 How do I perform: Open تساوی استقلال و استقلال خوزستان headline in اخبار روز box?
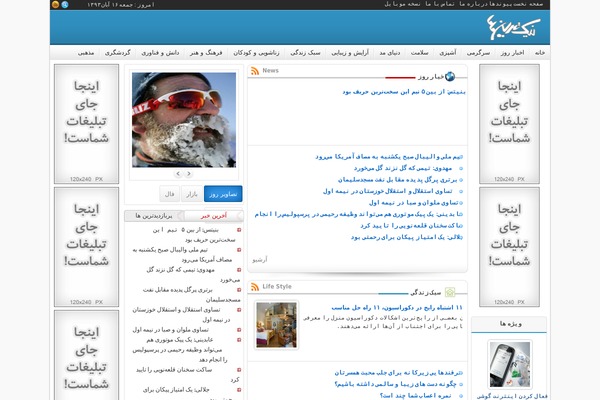click(388, 191)
